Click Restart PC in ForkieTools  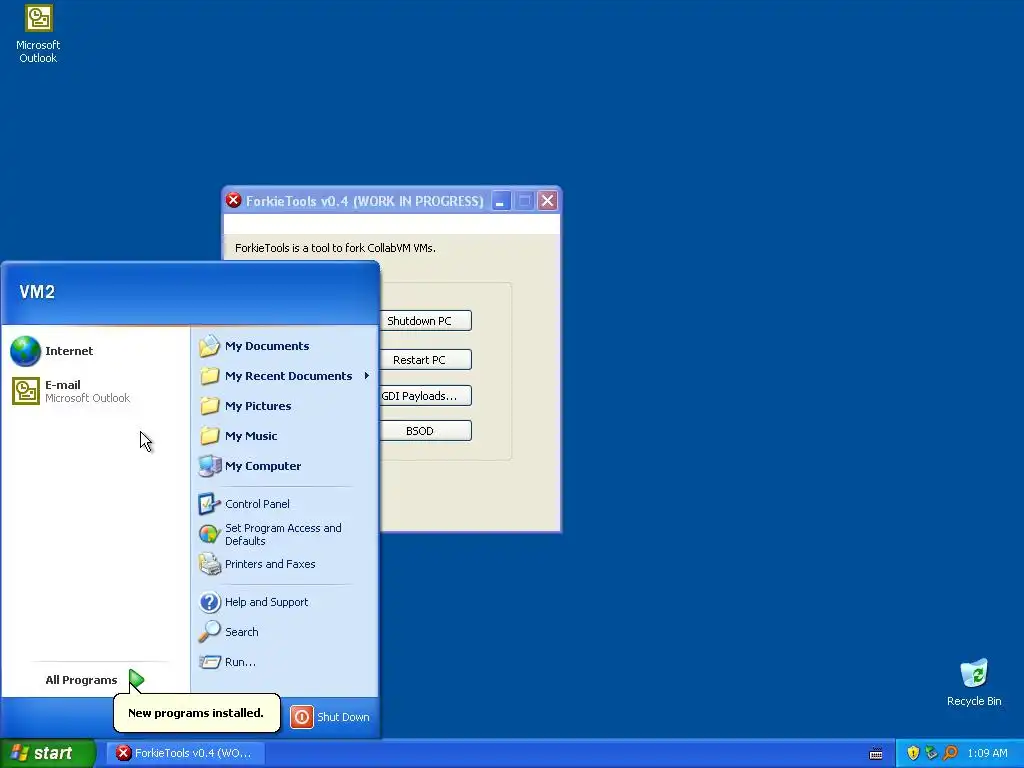(424, 360)
